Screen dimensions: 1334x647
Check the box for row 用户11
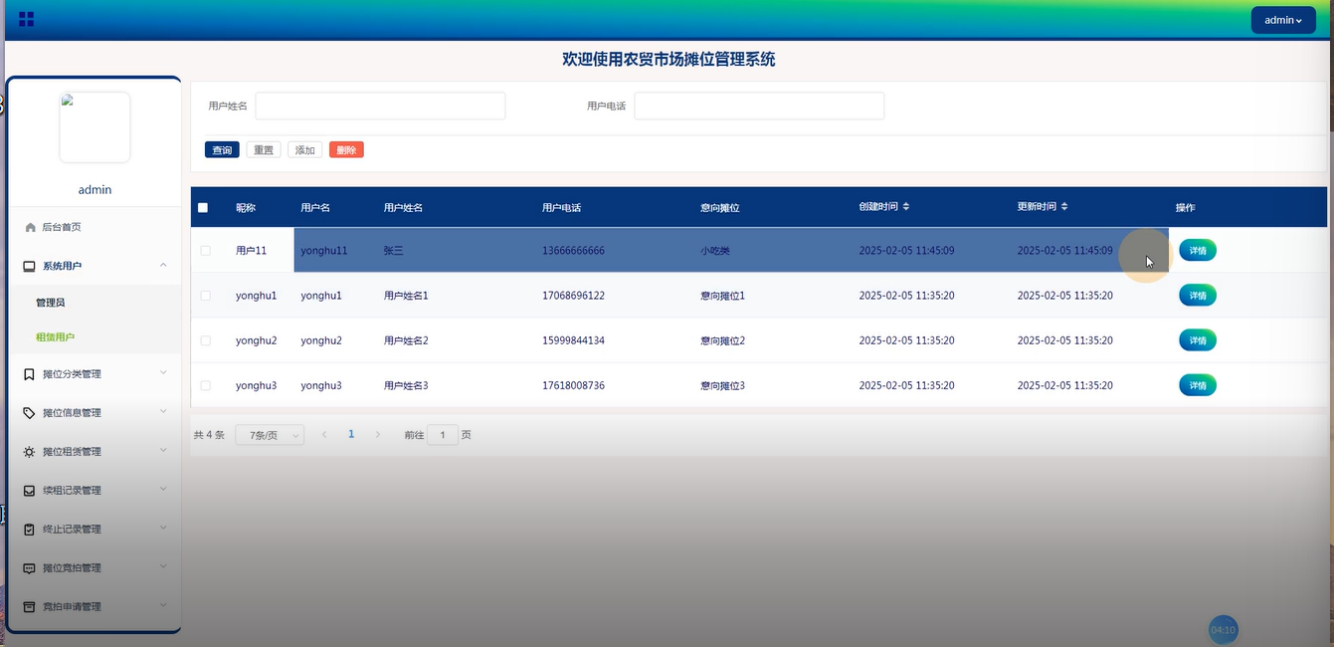pos(206,251)
